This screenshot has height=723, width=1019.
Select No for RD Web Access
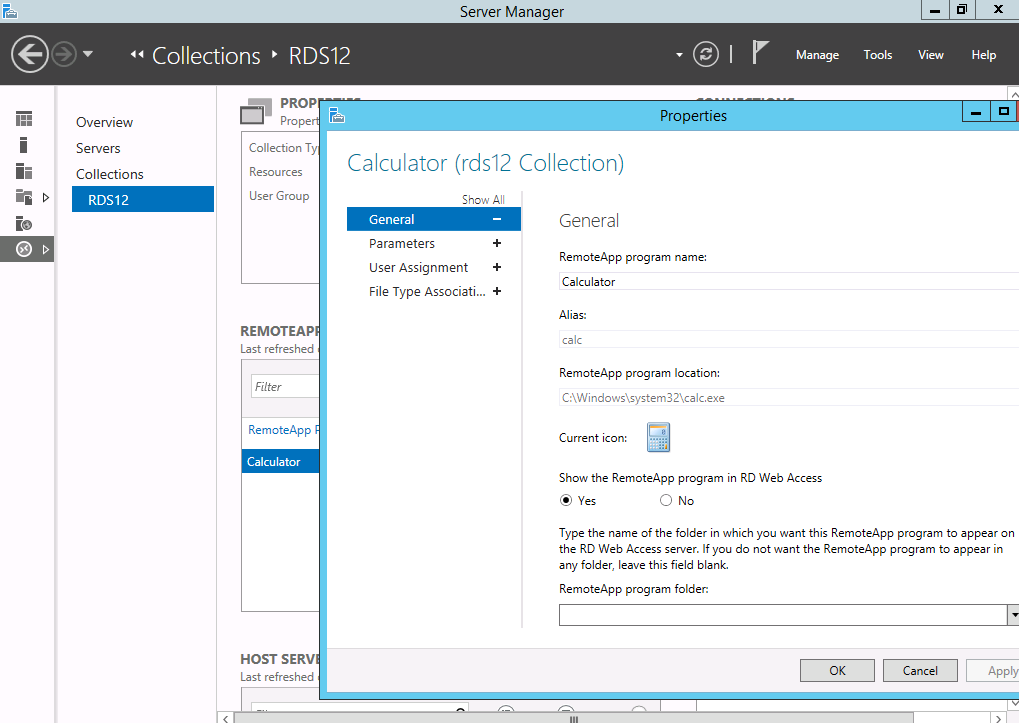[x=665, y=500]
